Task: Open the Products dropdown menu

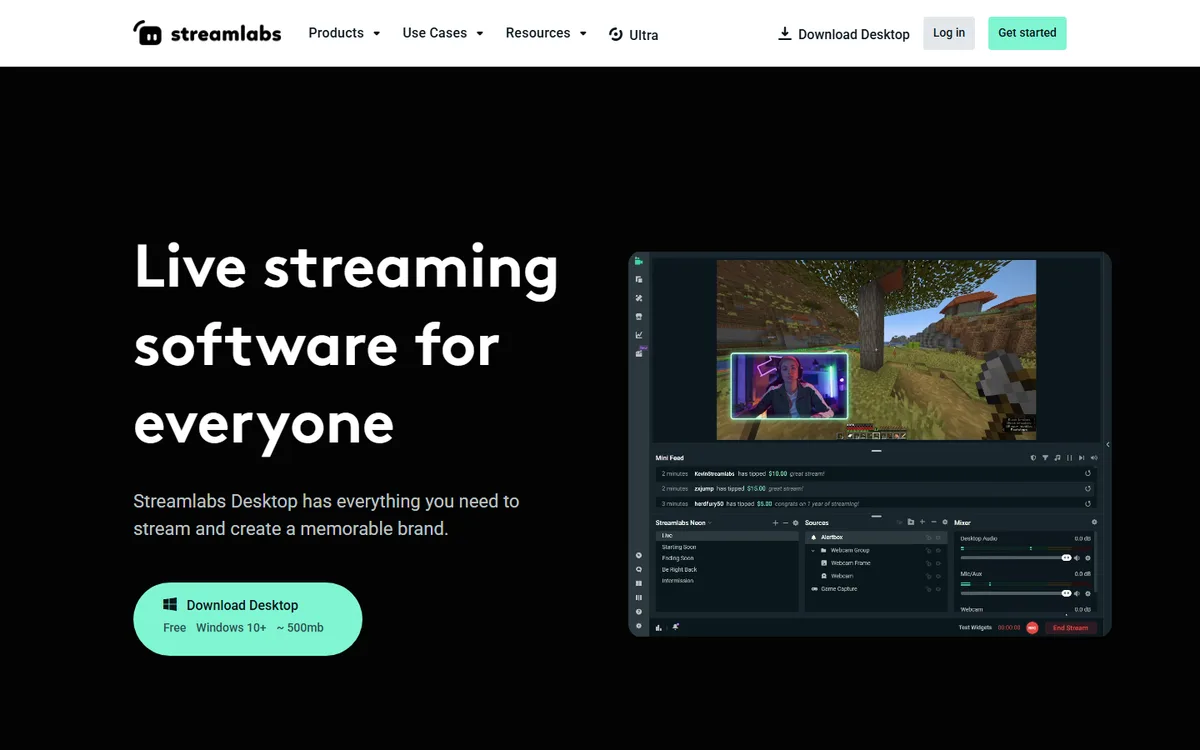Action: point(344,33)
